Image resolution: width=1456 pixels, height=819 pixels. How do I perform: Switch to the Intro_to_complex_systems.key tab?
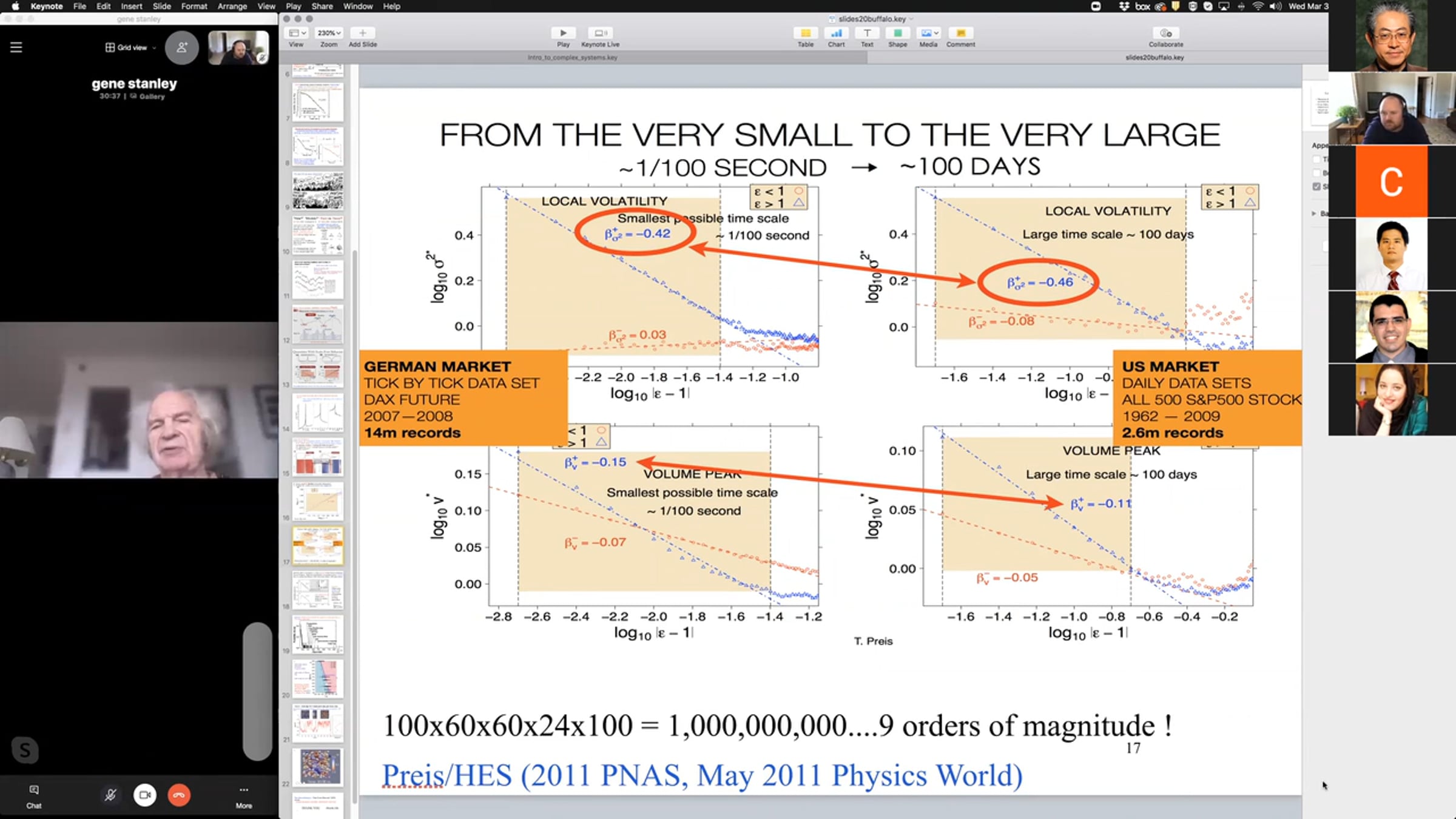[x=573, y=58]
